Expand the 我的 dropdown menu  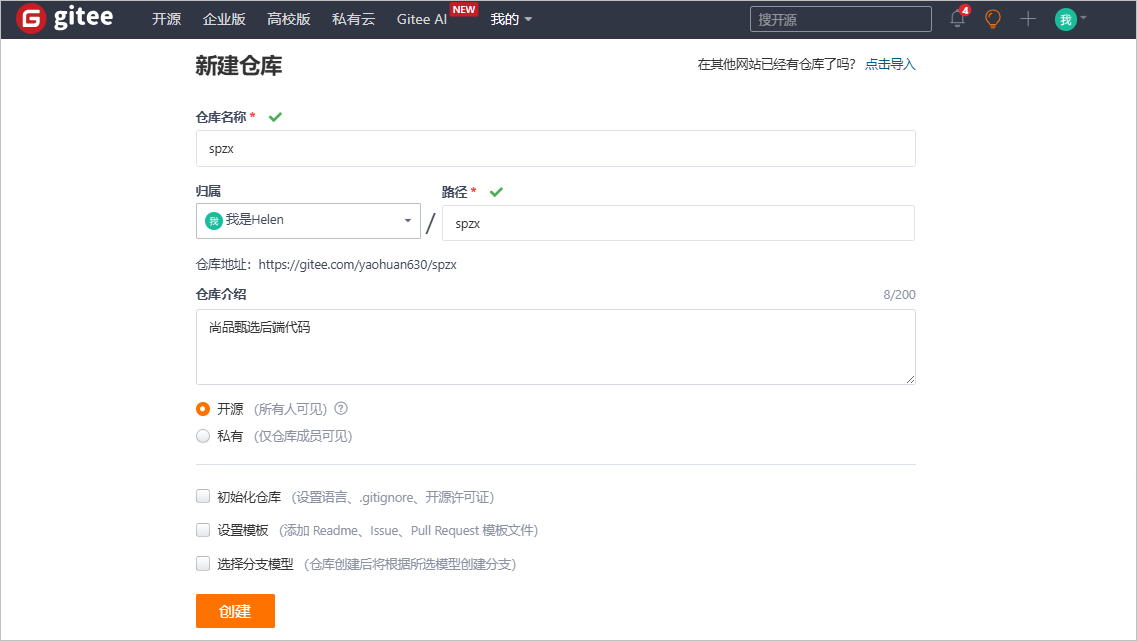click(x=511, y=20)
